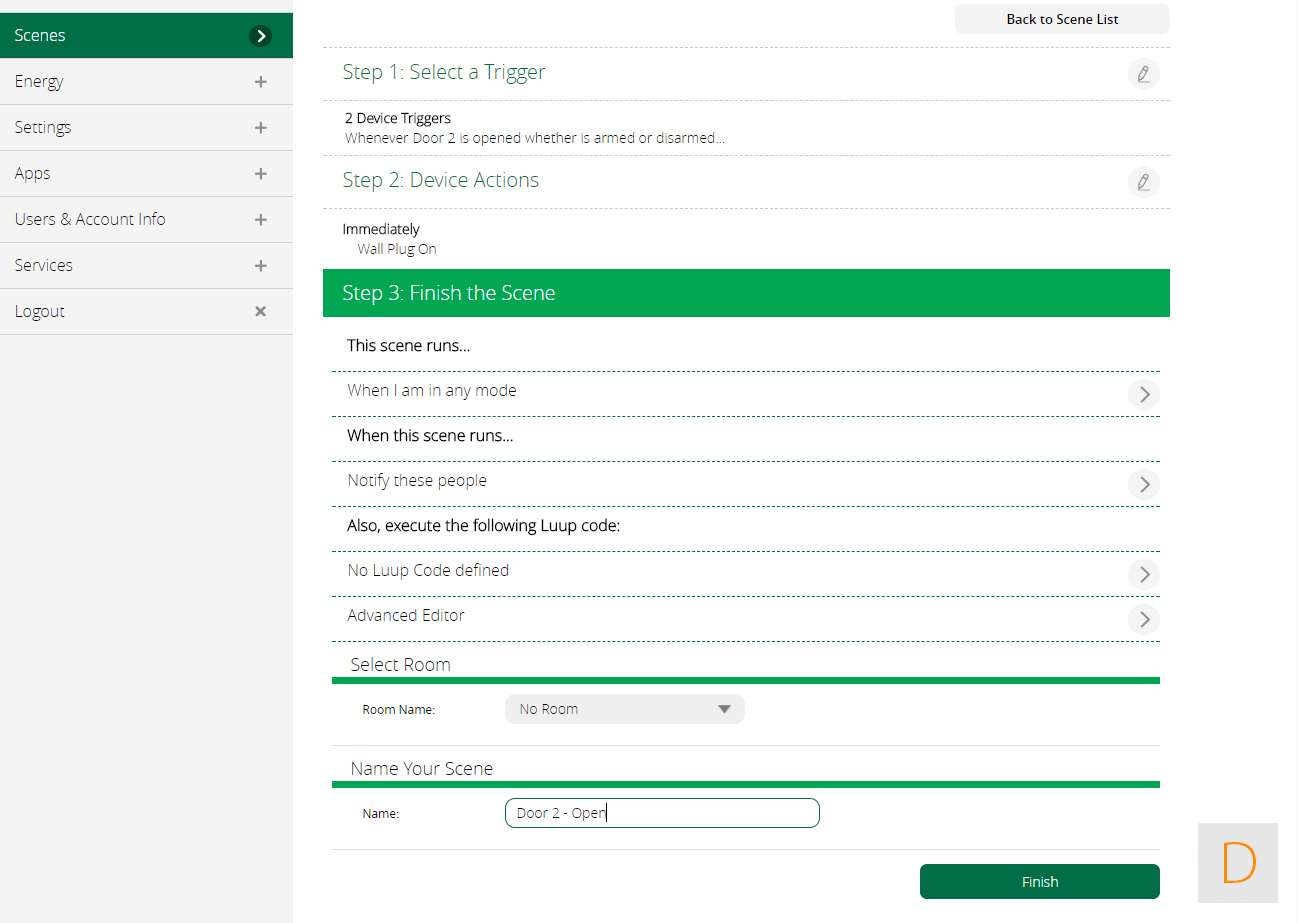Open the Room Name dropdown
Image resolution: width=1298 pixels, height=923 pixels.
[x=624, y=709]
